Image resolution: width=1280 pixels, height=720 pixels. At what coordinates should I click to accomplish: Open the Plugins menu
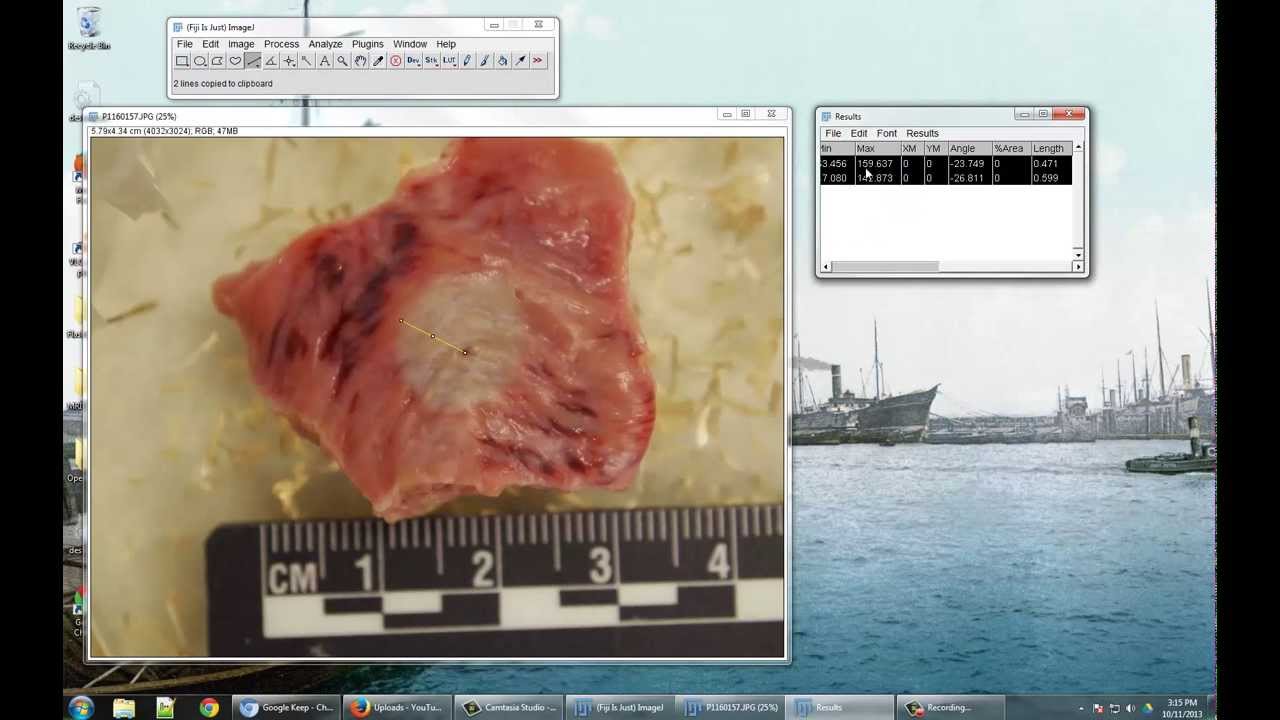(367, 44)
